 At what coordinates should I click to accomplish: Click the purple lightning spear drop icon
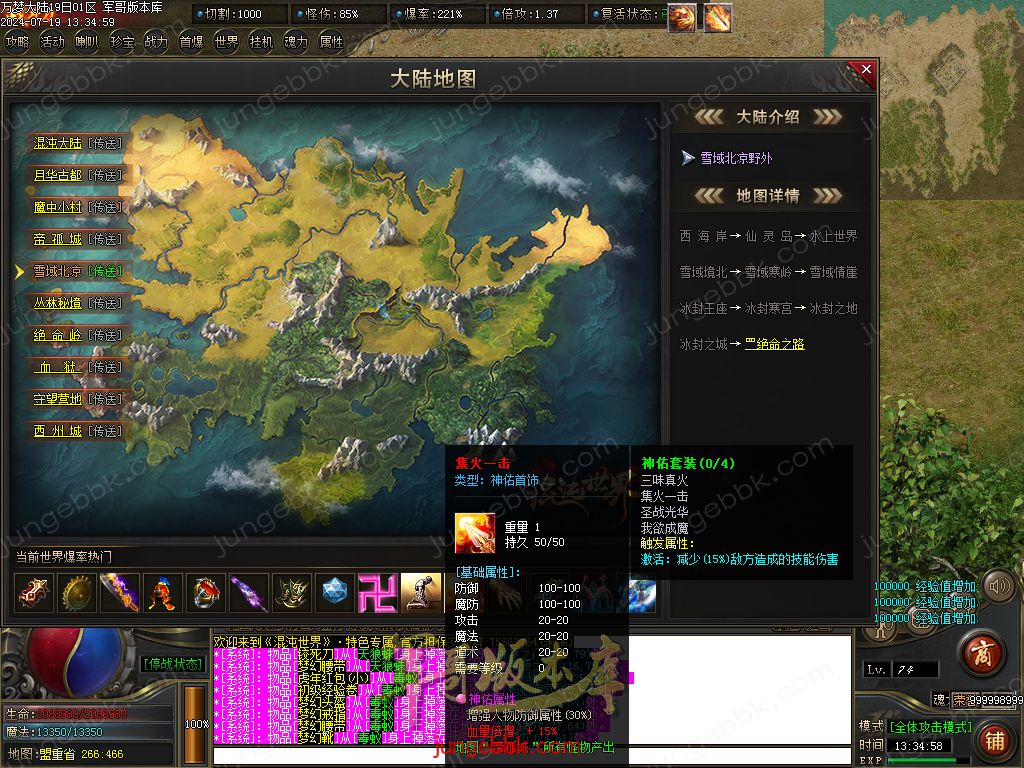pos(249,593)
